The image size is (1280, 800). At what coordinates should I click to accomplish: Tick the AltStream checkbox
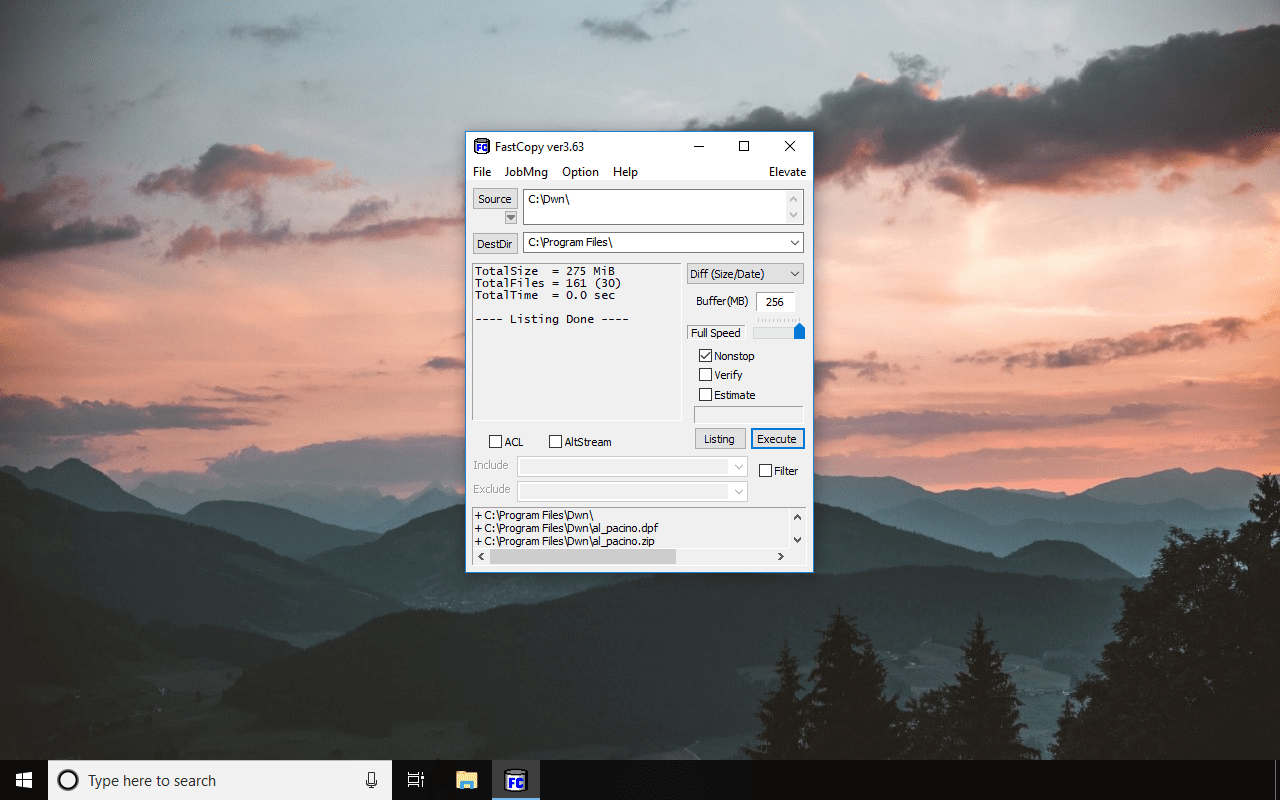coord(555,442)
